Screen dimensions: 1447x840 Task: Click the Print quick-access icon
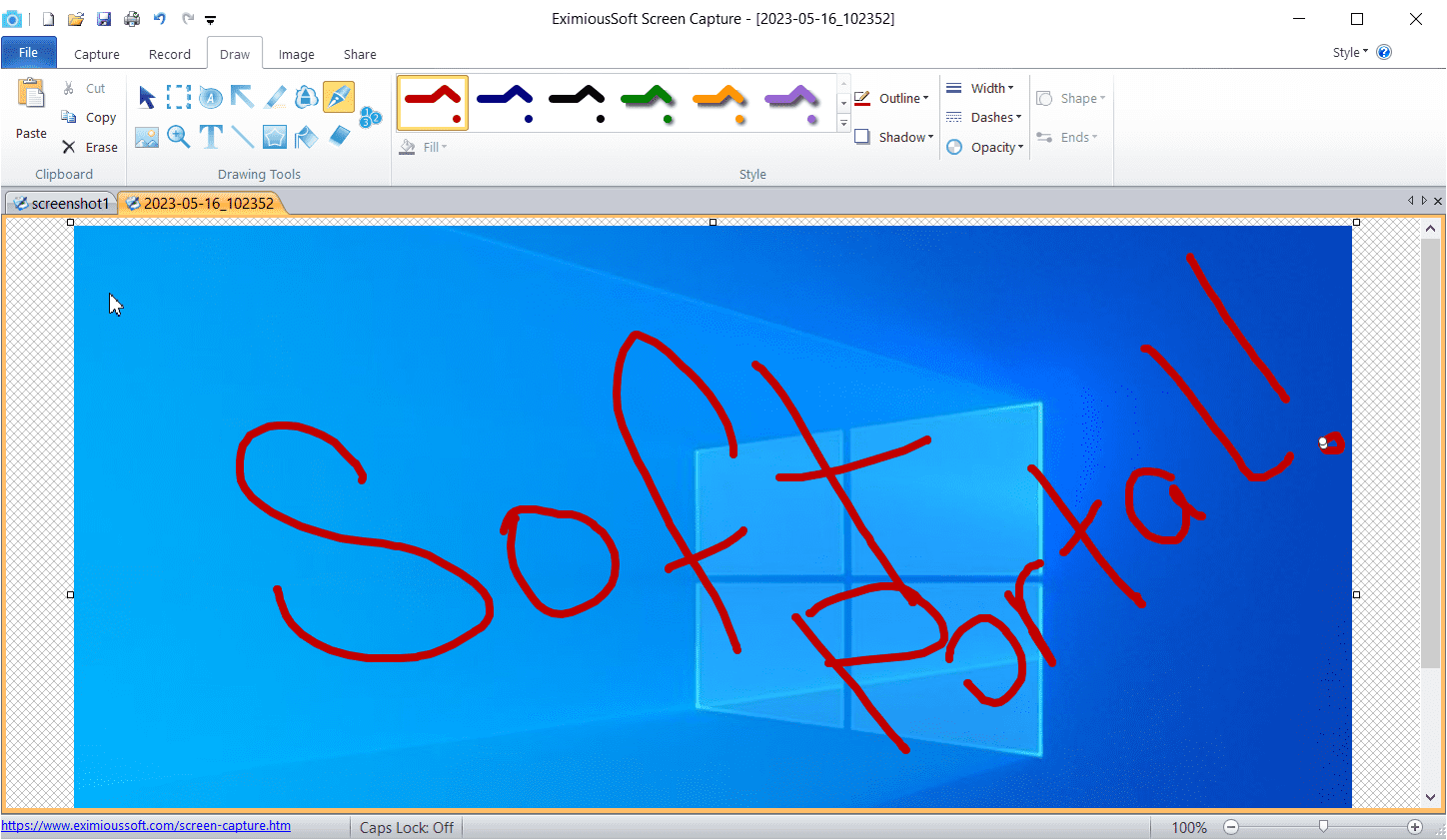pos(132,19)
